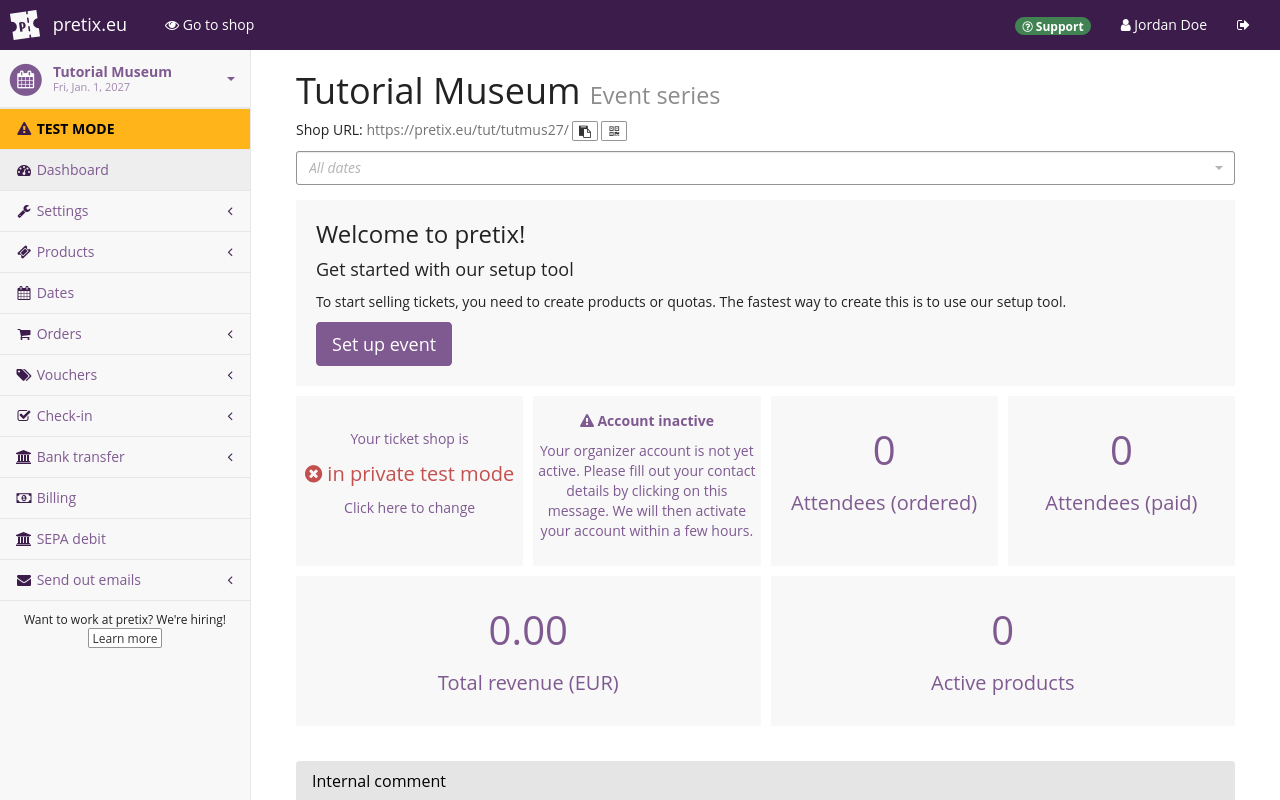
Task: Click the user icon beside Jordan Doe
Action: (x=1126, y=25)
